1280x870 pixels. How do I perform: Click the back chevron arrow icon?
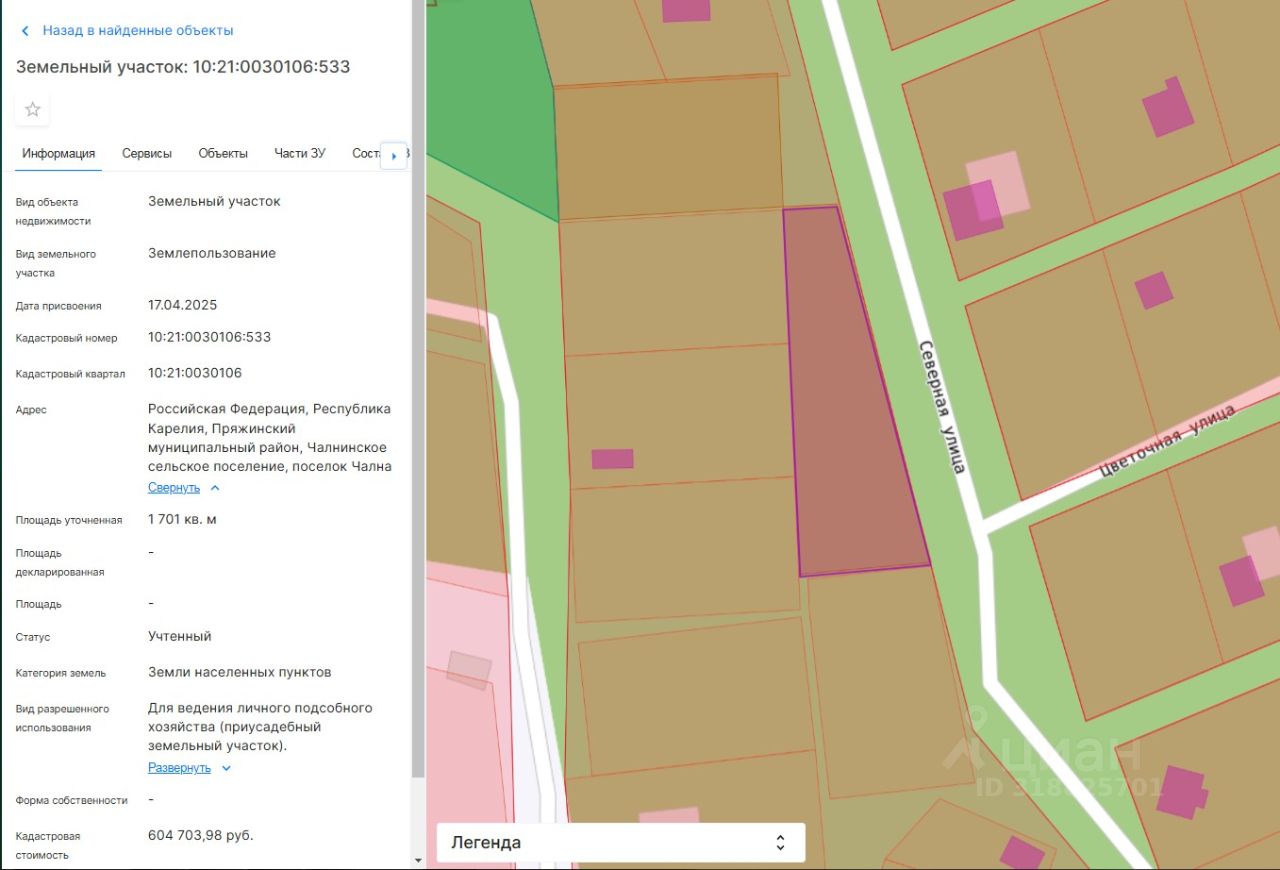pos(25,31)
